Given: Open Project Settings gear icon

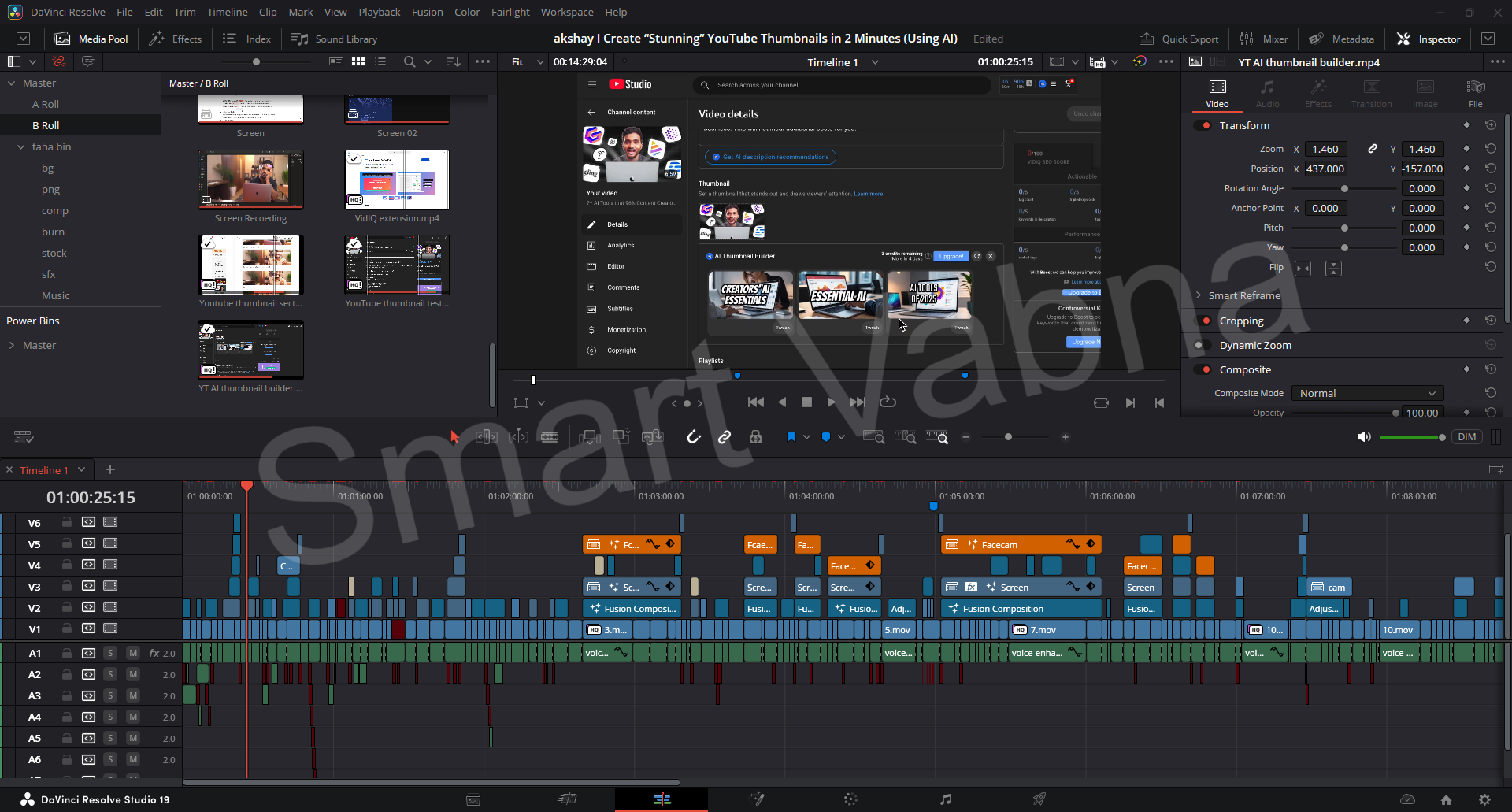Looking at the screenshot, I should (1484, 799).
